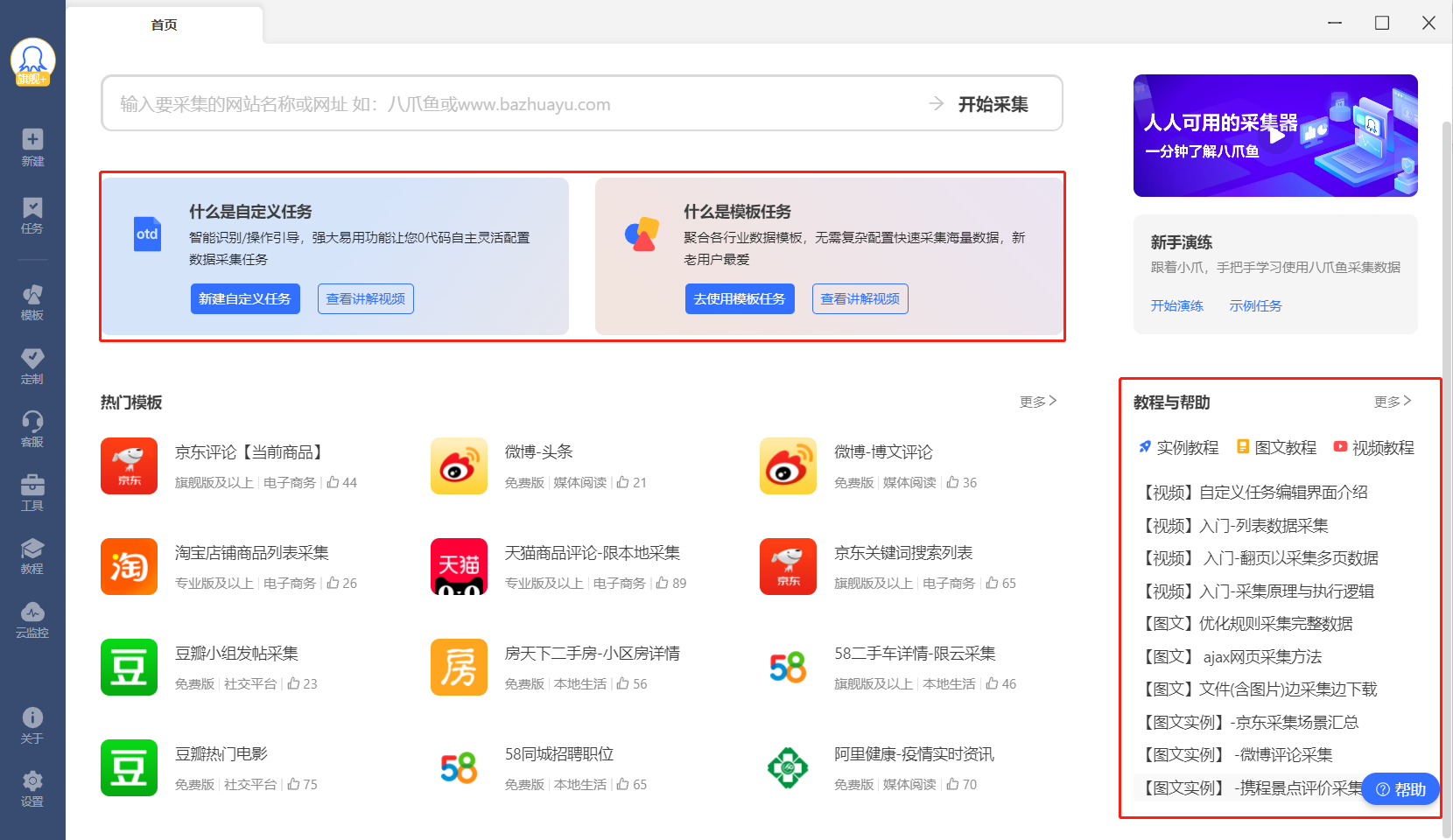Viewport: 1453px width, 840px height.
Task: Open the 模板 section in the sidebar
Action: 32,301
